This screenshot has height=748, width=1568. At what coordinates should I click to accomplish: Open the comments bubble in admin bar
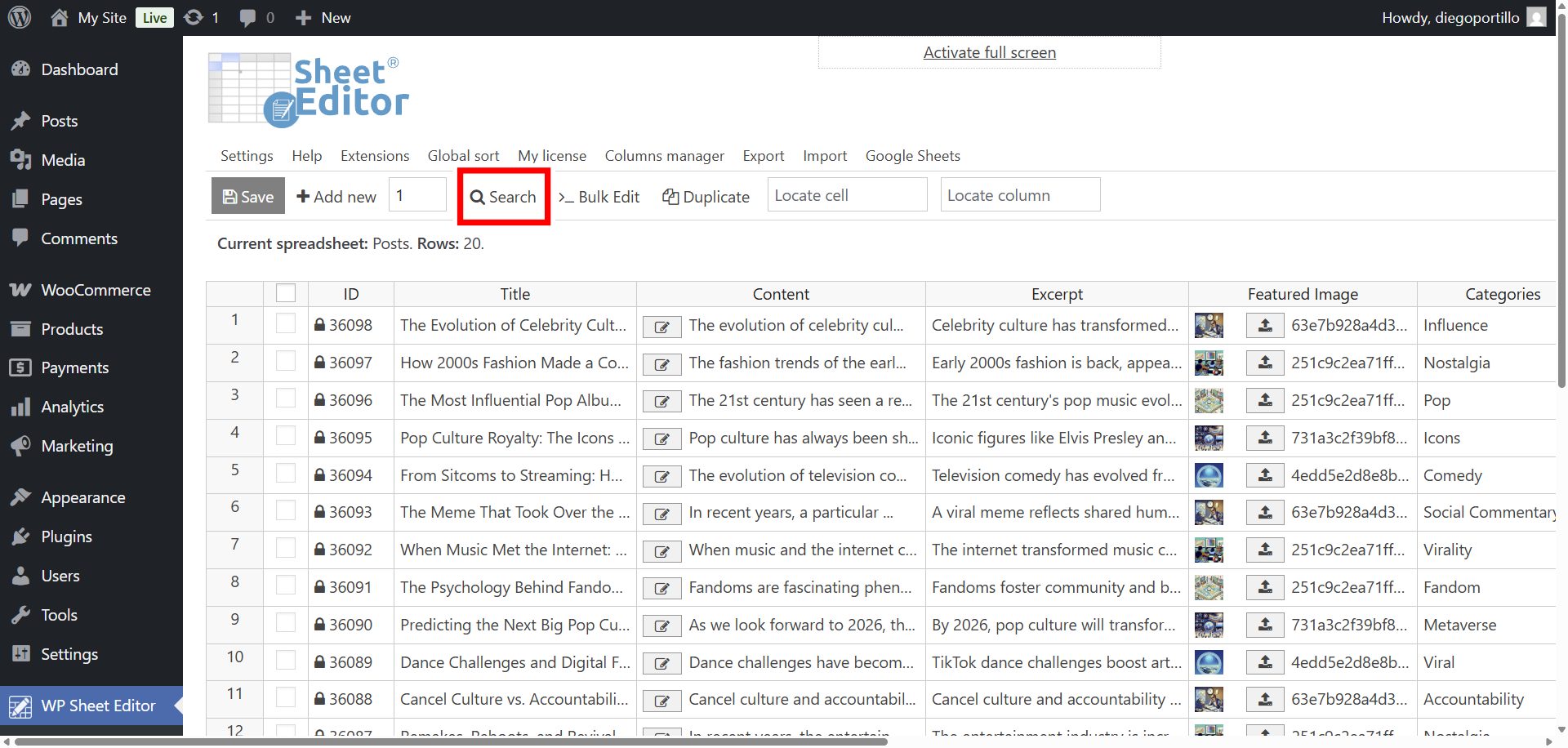coord(248,17)
